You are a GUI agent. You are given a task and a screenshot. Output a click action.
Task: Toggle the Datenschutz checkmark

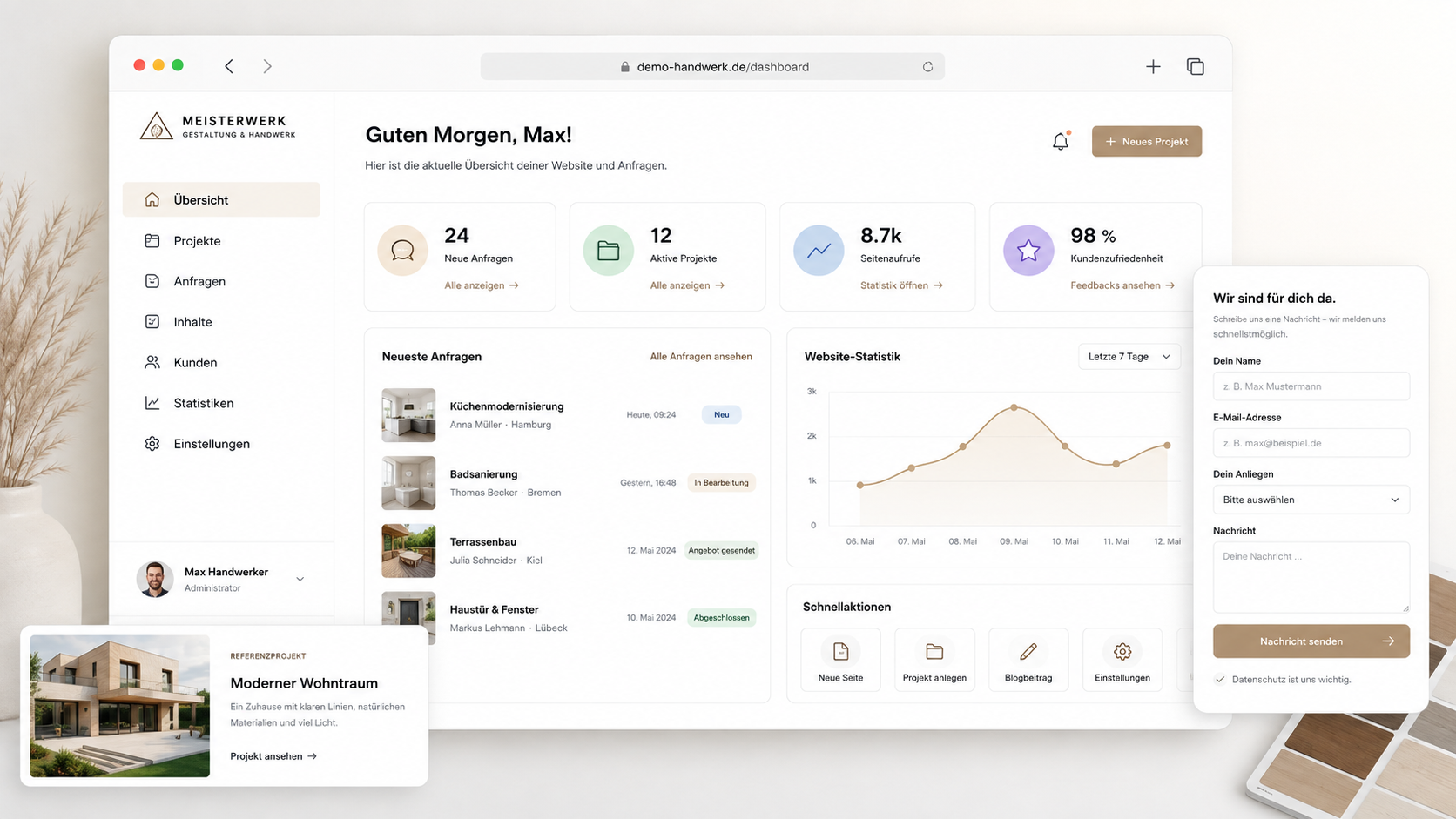[x=1220, y=680]
